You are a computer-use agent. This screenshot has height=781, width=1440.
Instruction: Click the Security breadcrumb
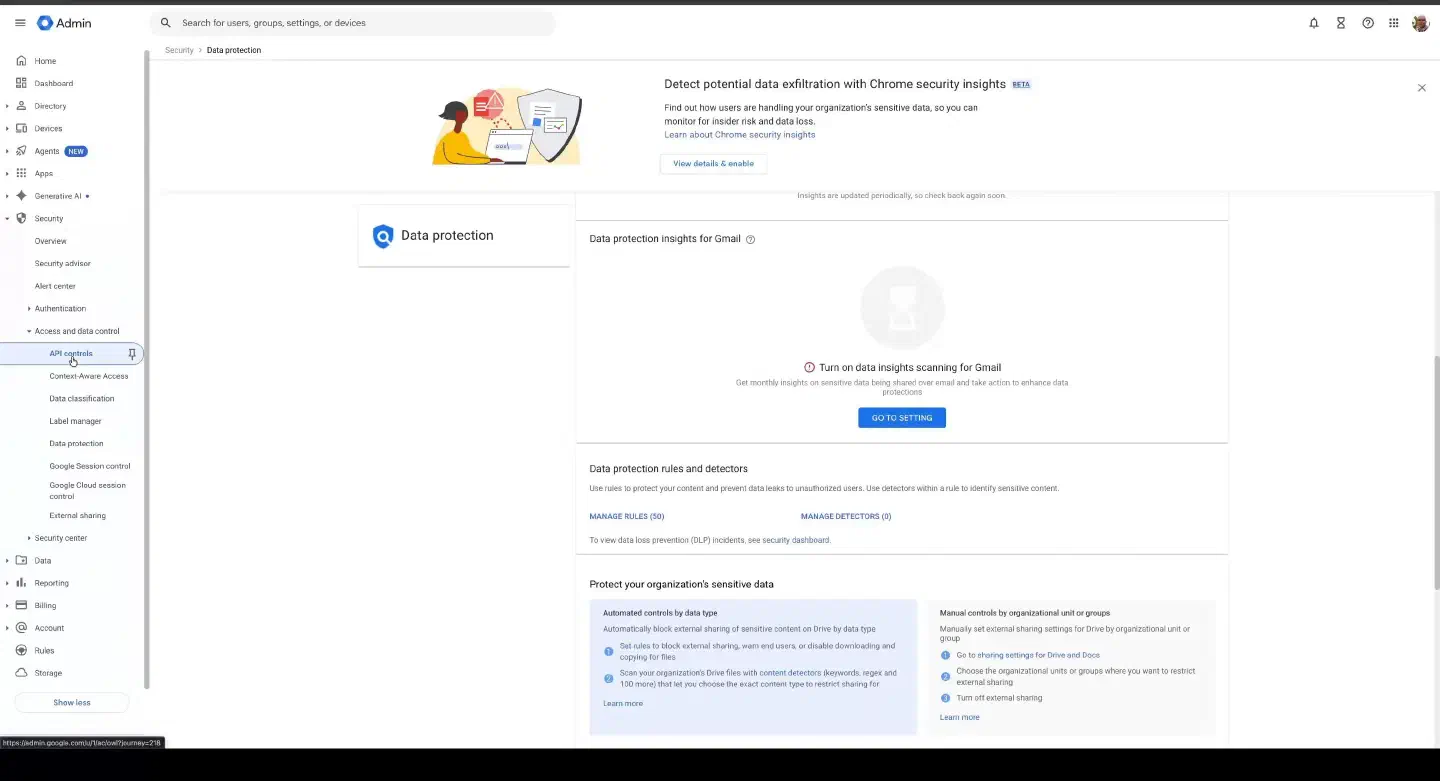click(x=179, y=50)
